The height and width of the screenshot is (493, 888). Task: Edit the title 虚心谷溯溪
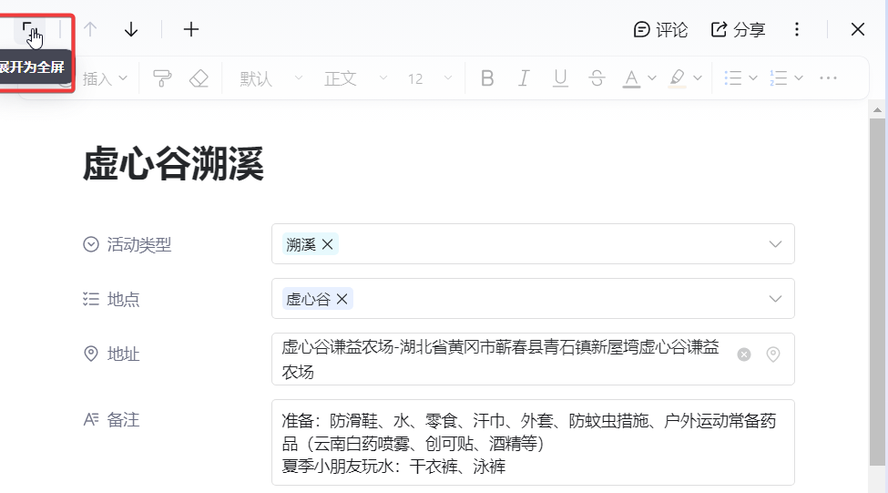click(x=173, y=164)
